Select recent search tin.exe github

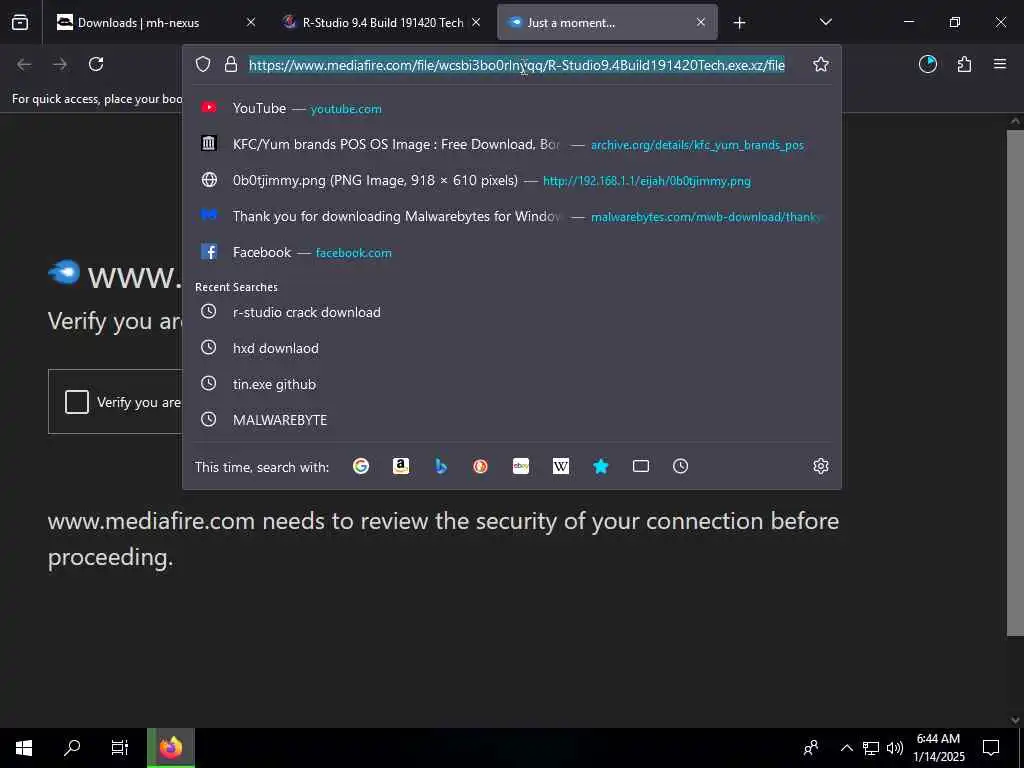pyautogui.click(x=511, y=384)
